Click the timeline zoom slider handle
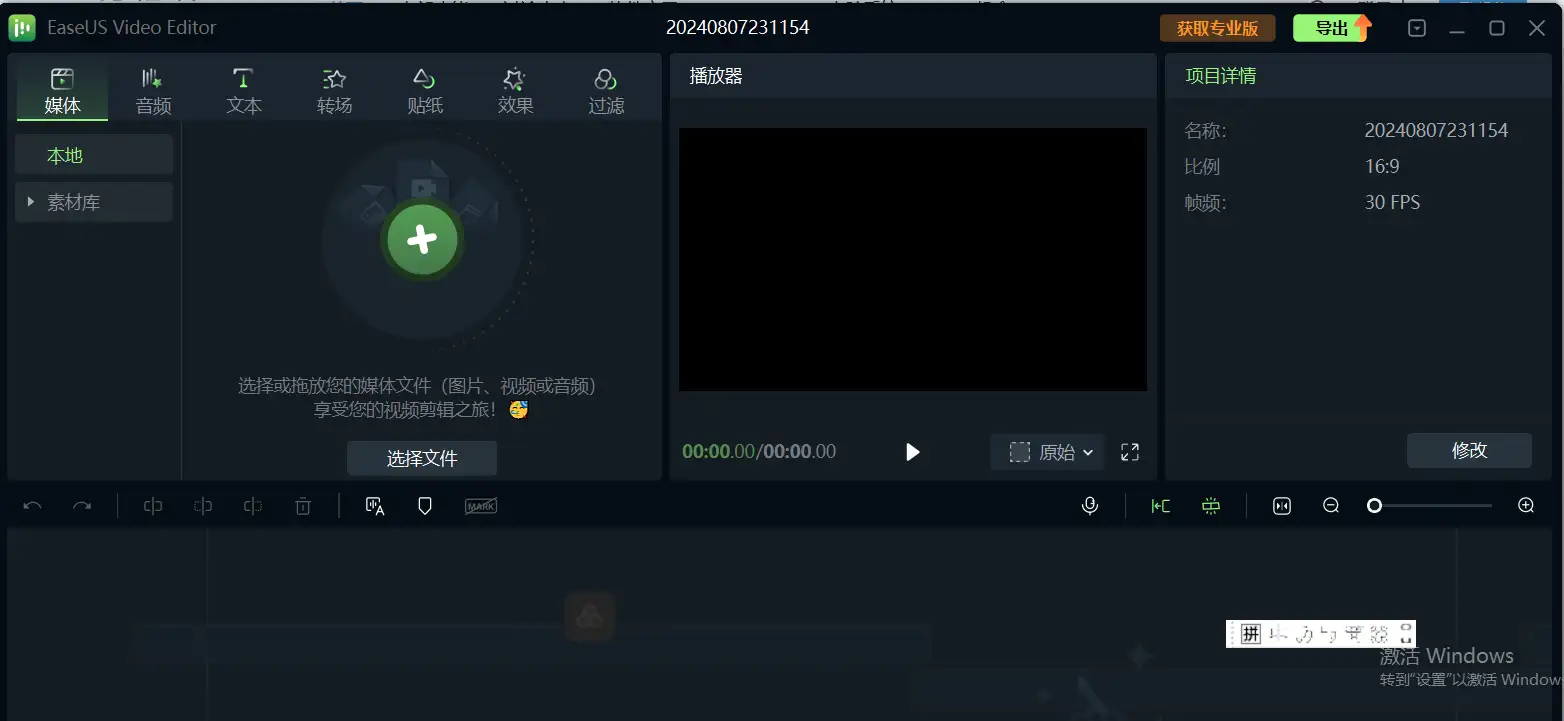Screen dimensions: 1564x721 tap(1375, 506)
